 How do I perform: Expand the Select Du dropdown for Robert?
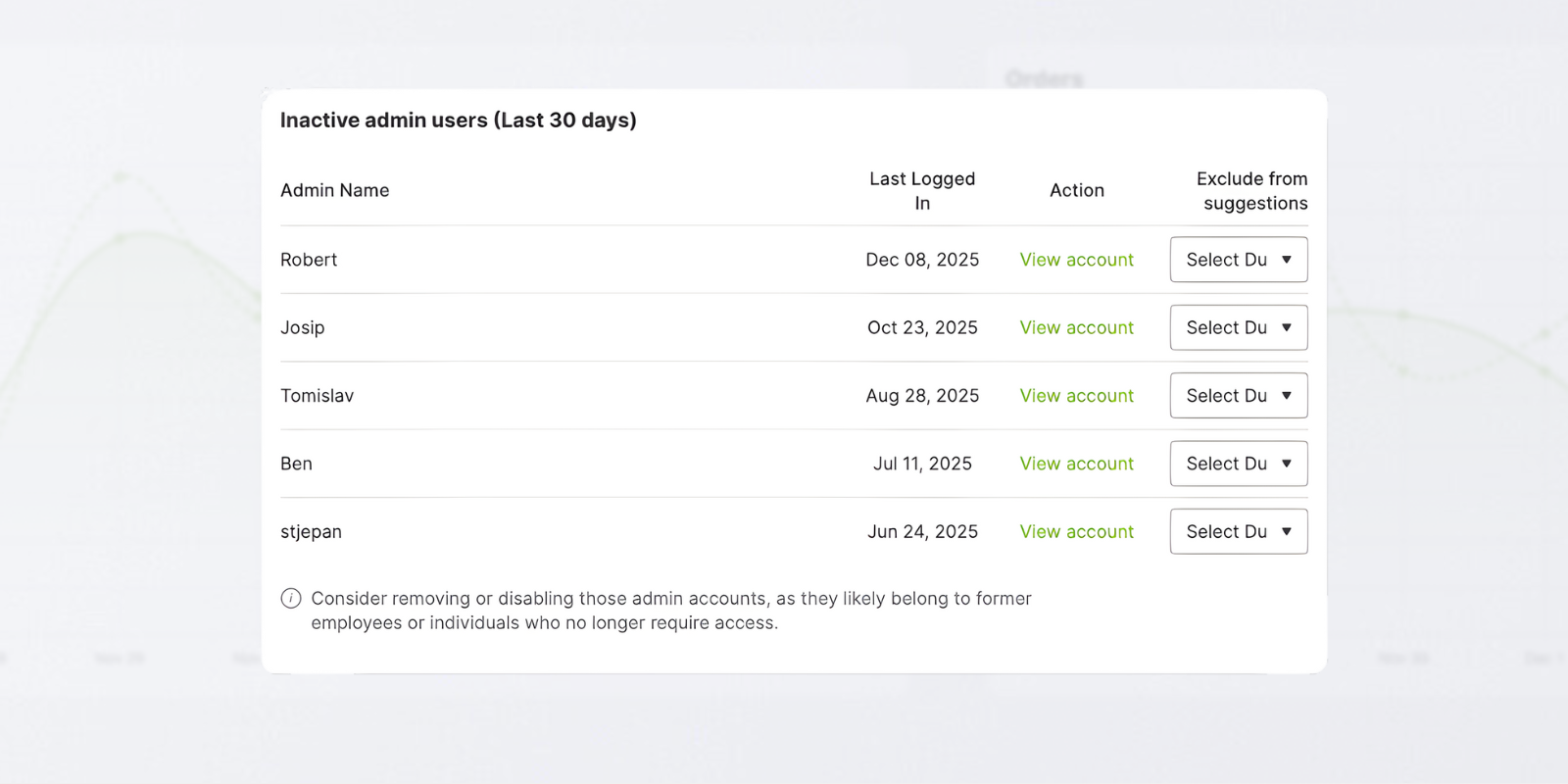pyautogui.click(x=1238, y=260)
